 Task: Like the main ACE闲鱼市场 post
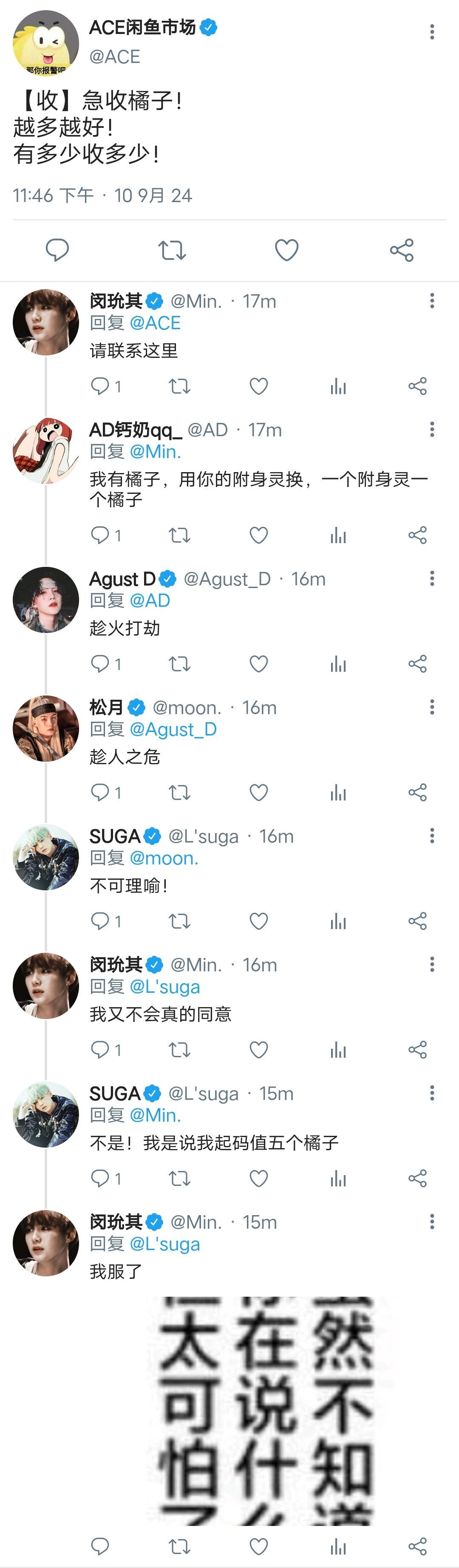point(286,250)
